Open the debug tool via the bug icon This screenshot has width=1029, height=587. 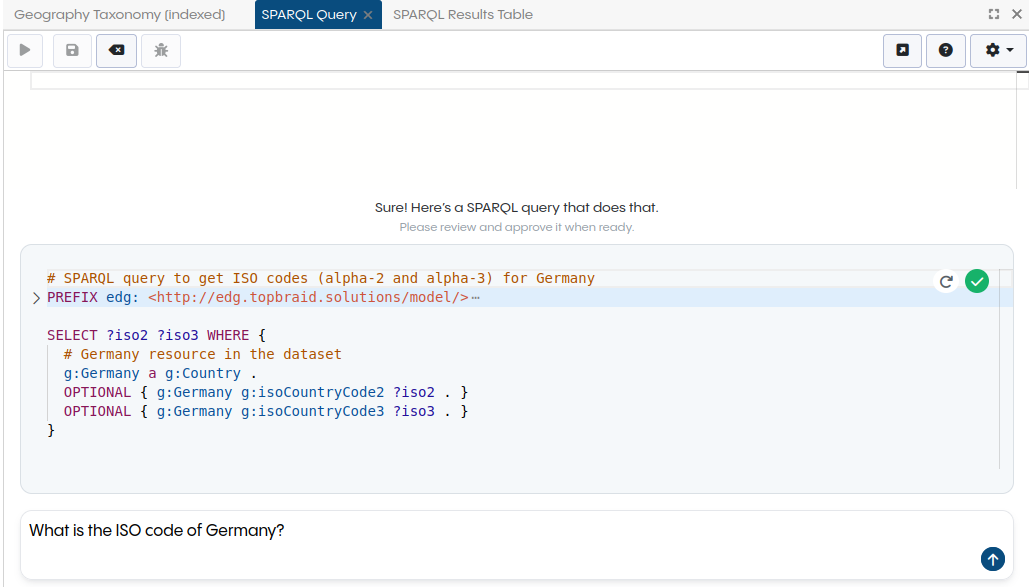160,50
